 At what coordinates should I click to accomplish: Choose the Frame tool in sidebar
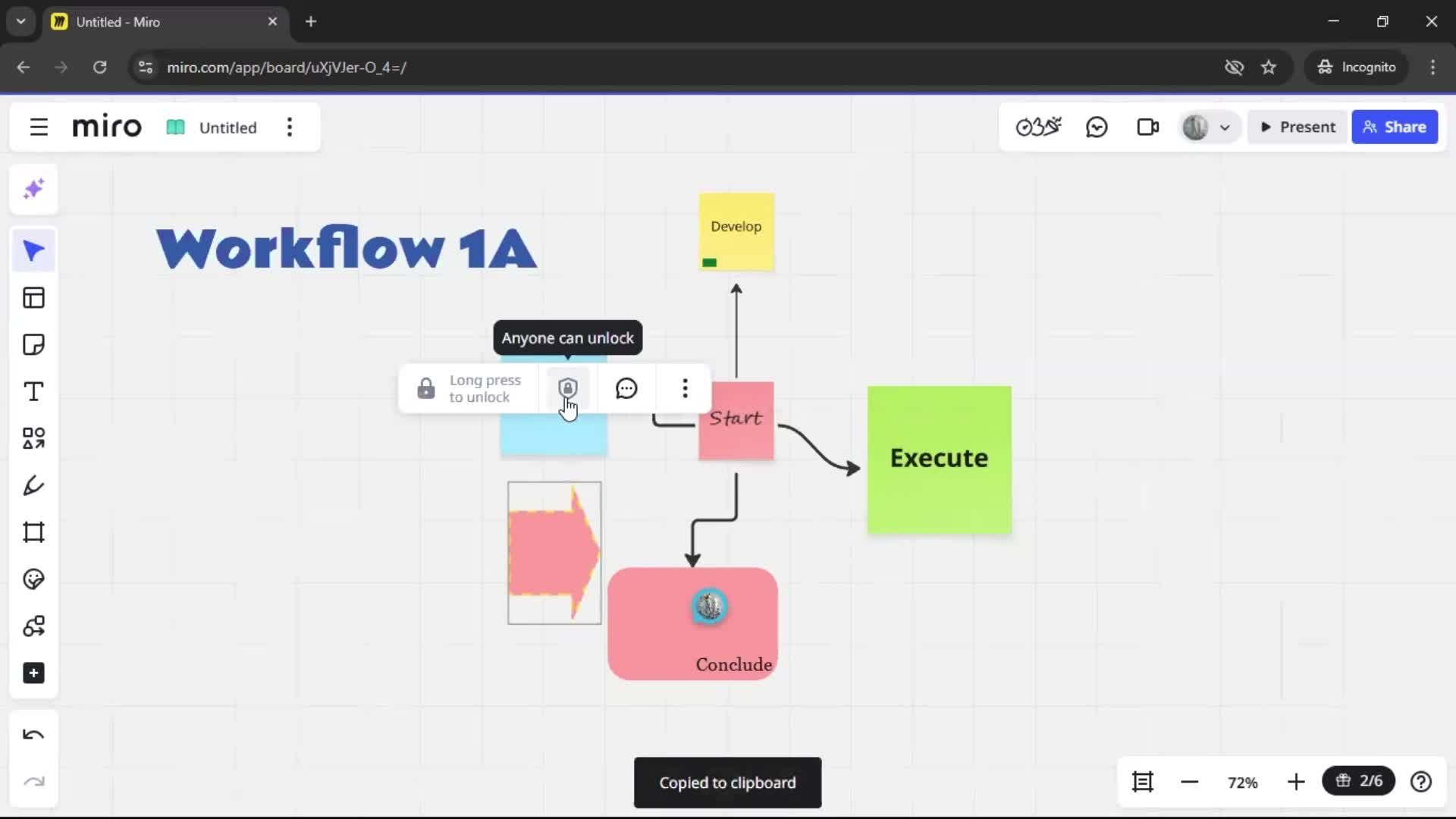(33, 532)
